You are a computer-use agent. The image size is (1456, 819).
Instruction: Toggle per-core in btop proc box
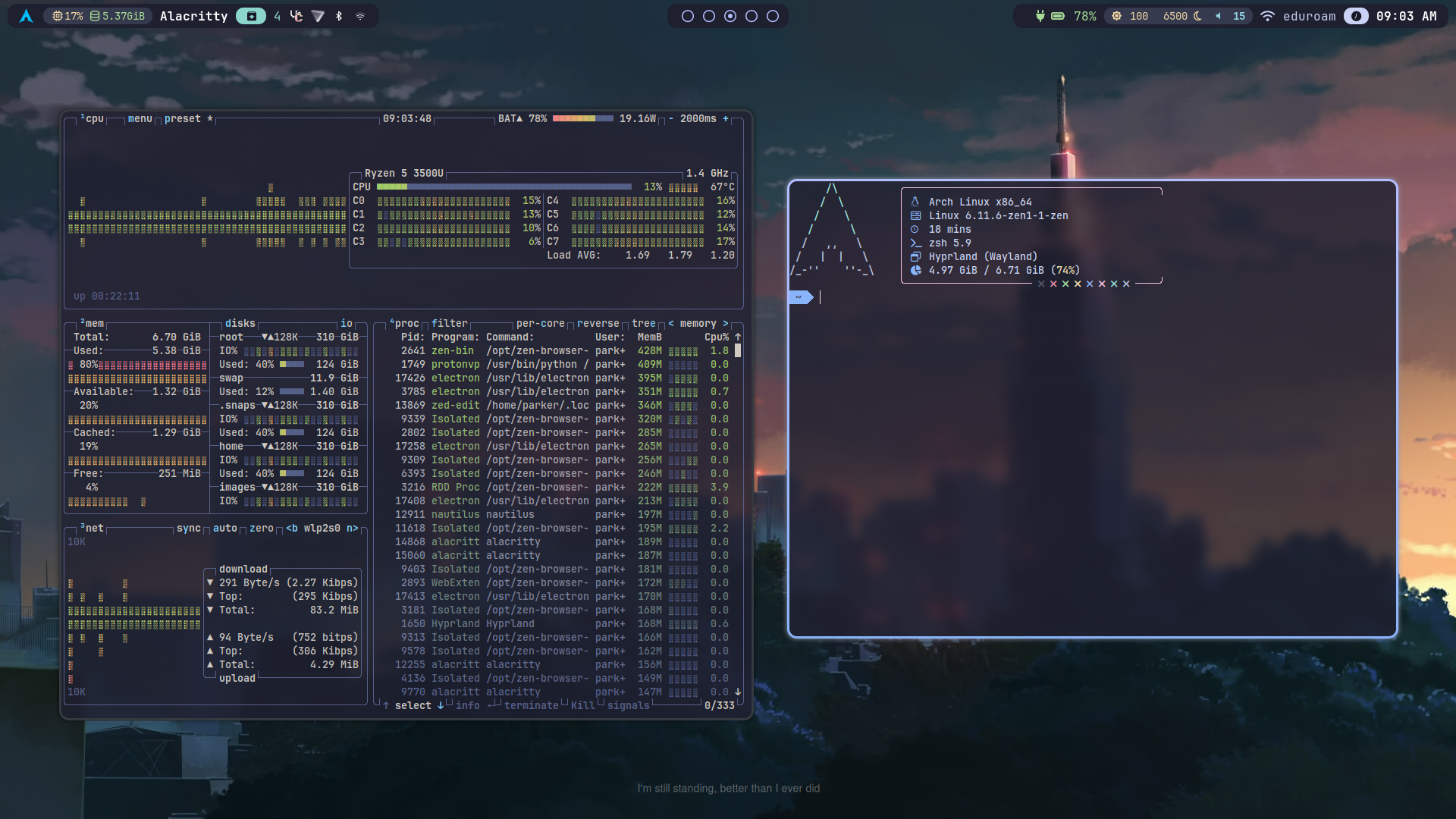click(x=541, y=323)
